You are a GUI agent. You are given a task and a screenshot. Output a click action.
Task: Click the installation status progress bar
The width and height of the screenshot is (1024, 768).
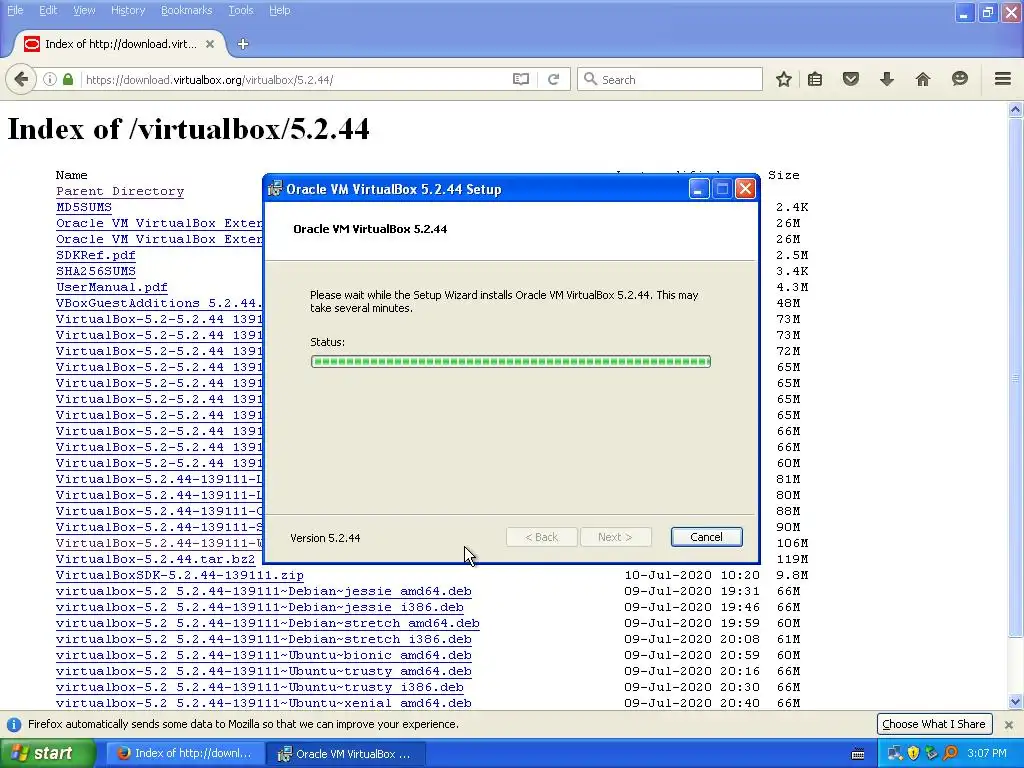click(511, 361)
